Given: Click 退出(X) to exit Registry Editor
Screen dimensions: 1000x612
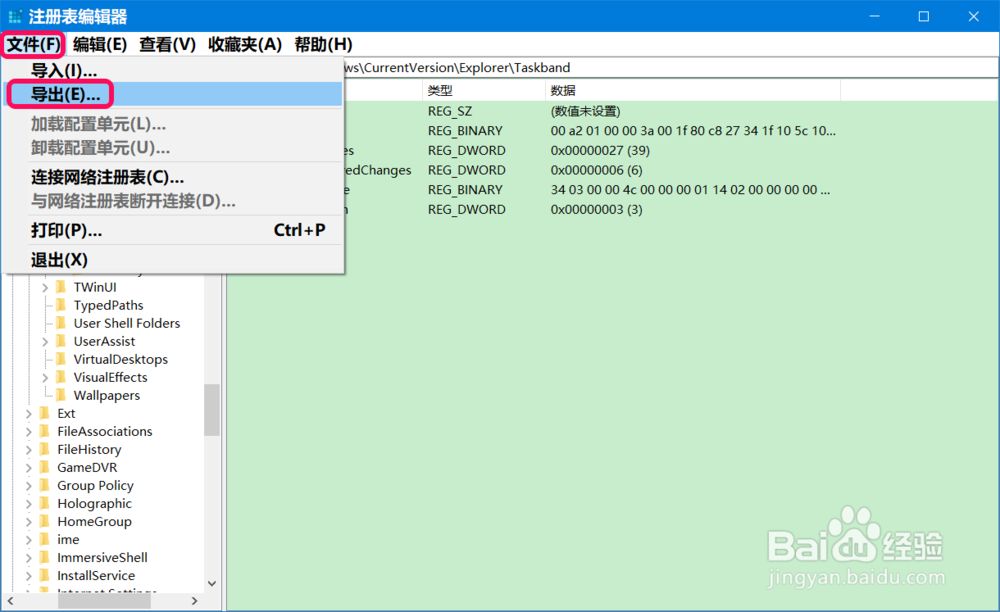Looking at the screenshot, I should 60,259.
